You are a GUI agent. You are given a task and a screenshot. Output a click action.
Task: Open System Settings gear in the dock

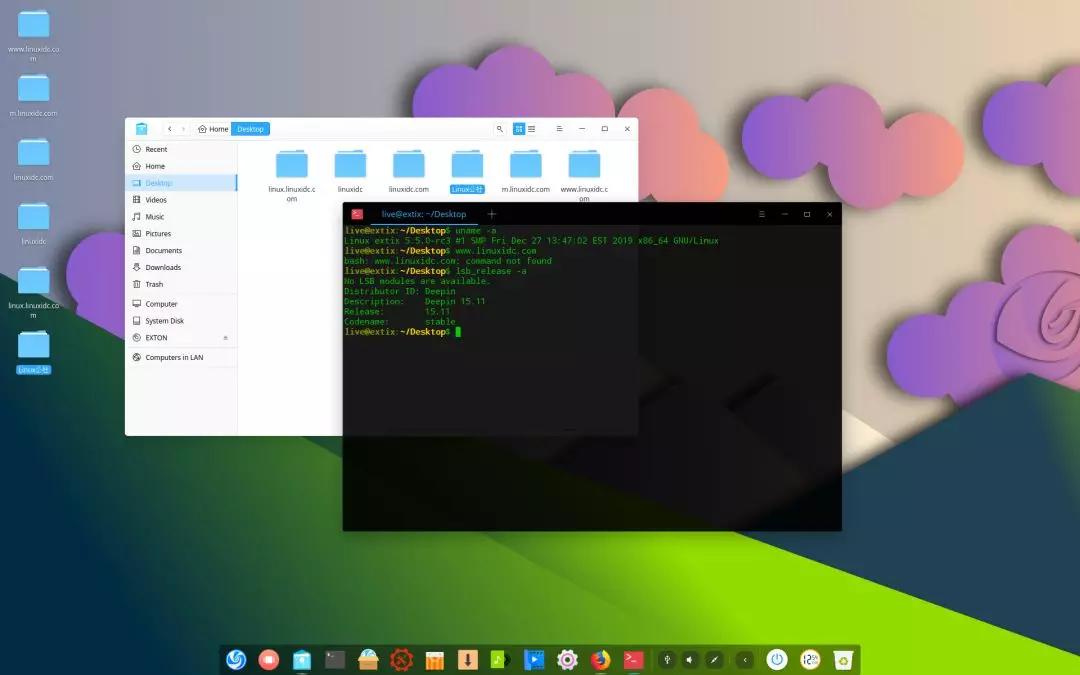click(567, 659)
